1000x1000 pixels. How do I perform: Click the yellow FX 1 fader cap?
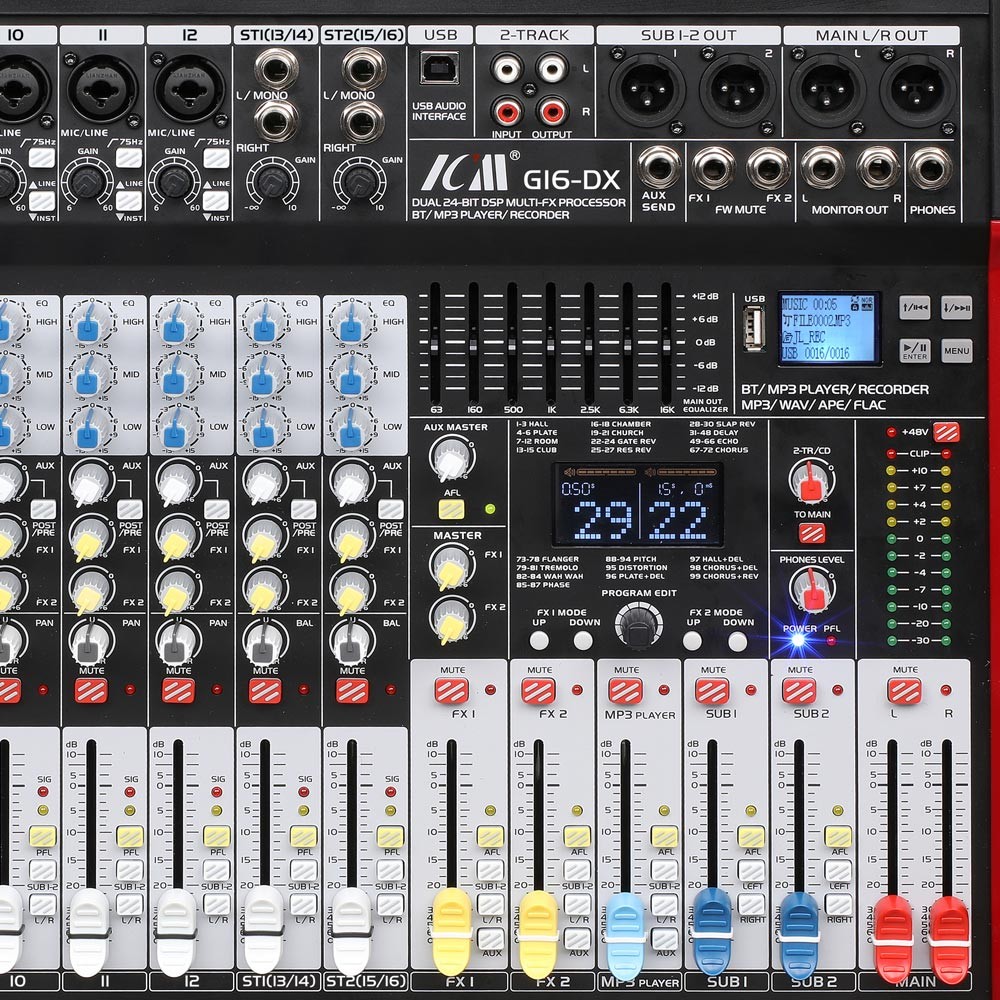(452, 932)
